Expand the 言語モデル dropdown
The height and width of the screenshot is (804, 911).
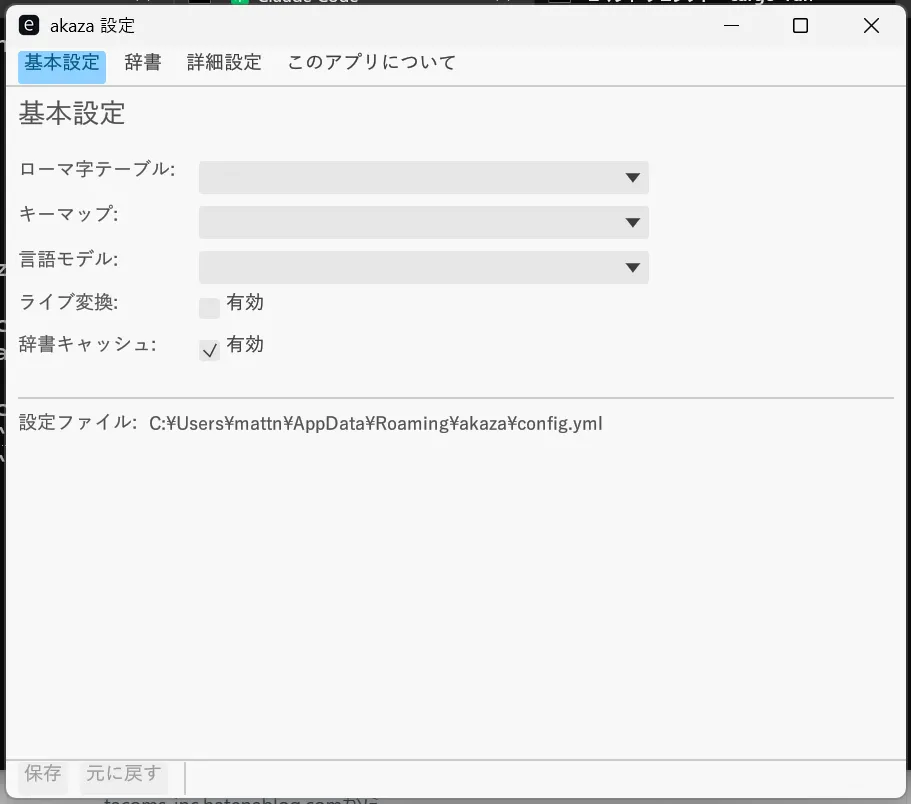pyautogui.click(x=424, y=267)
